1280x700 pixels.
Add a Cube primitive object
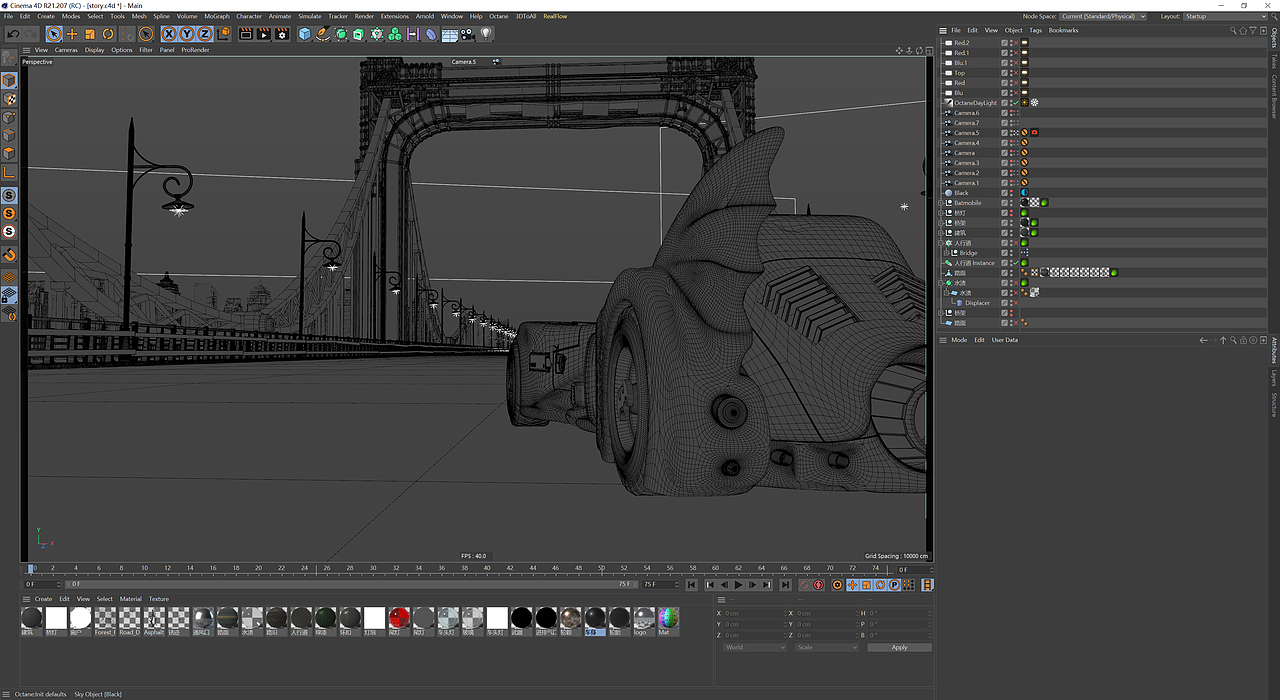tap(305, 34)
